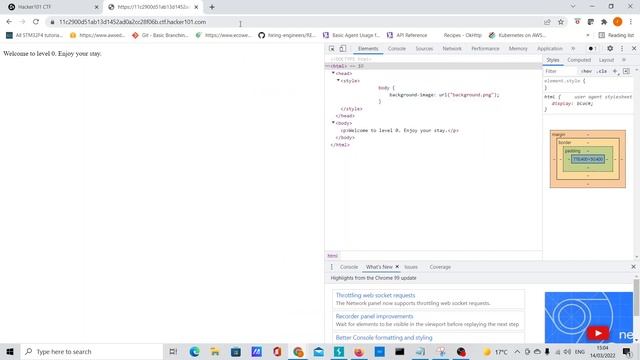640x360 pixels.
Task: Open the drawer three-dot menu
Action: (x=331, y=267)
